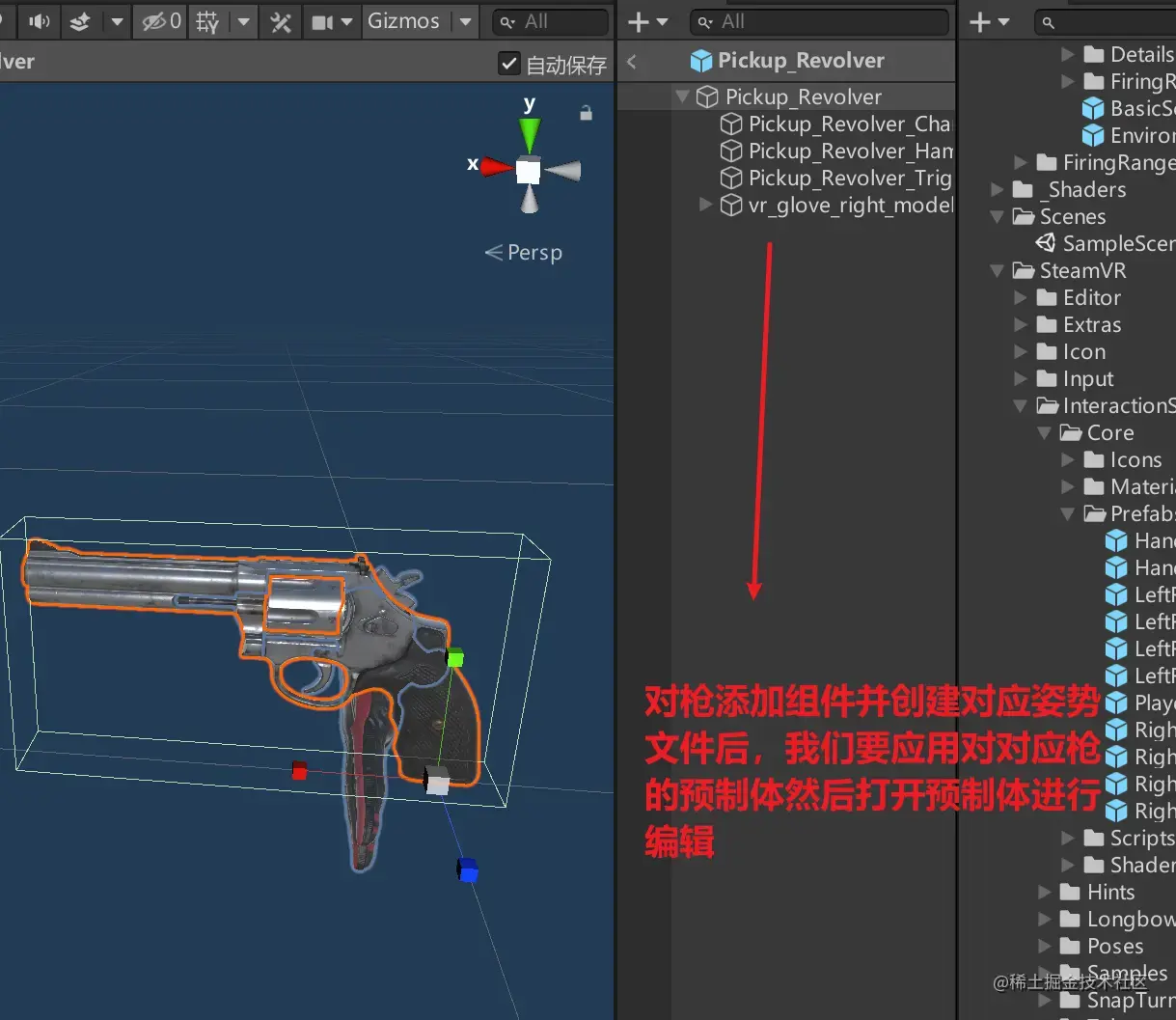1176x1020 pixels.
Task: Toggle scene gizmo rotation lock icon
Action: [x=586, y=113]
